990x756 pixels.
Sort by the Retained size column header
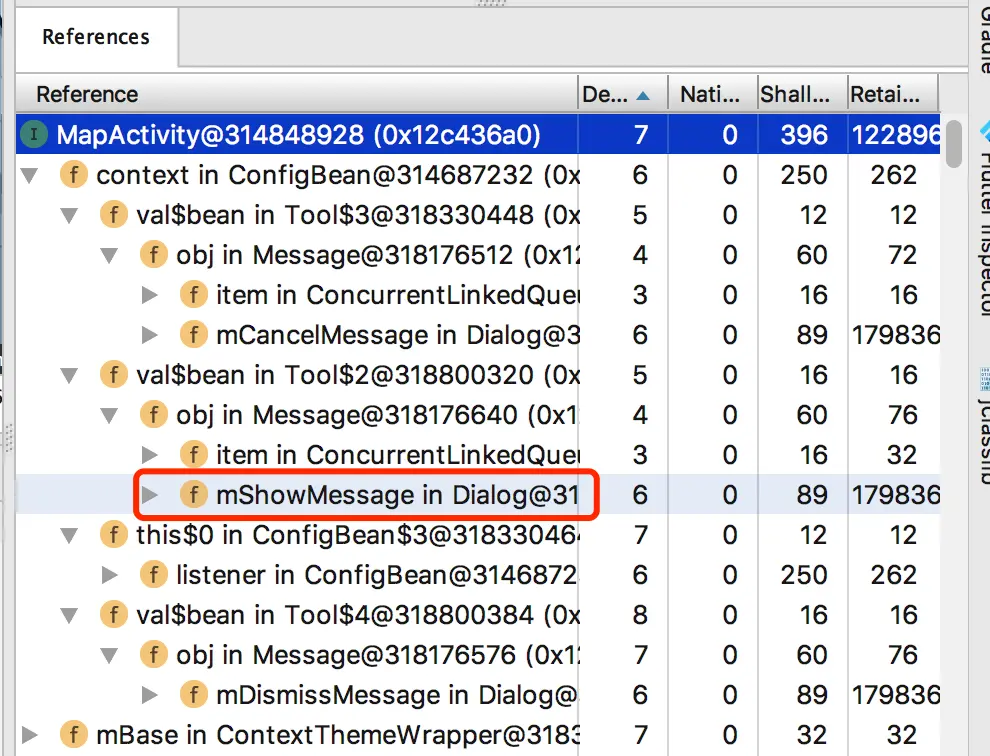coord(893,94)
